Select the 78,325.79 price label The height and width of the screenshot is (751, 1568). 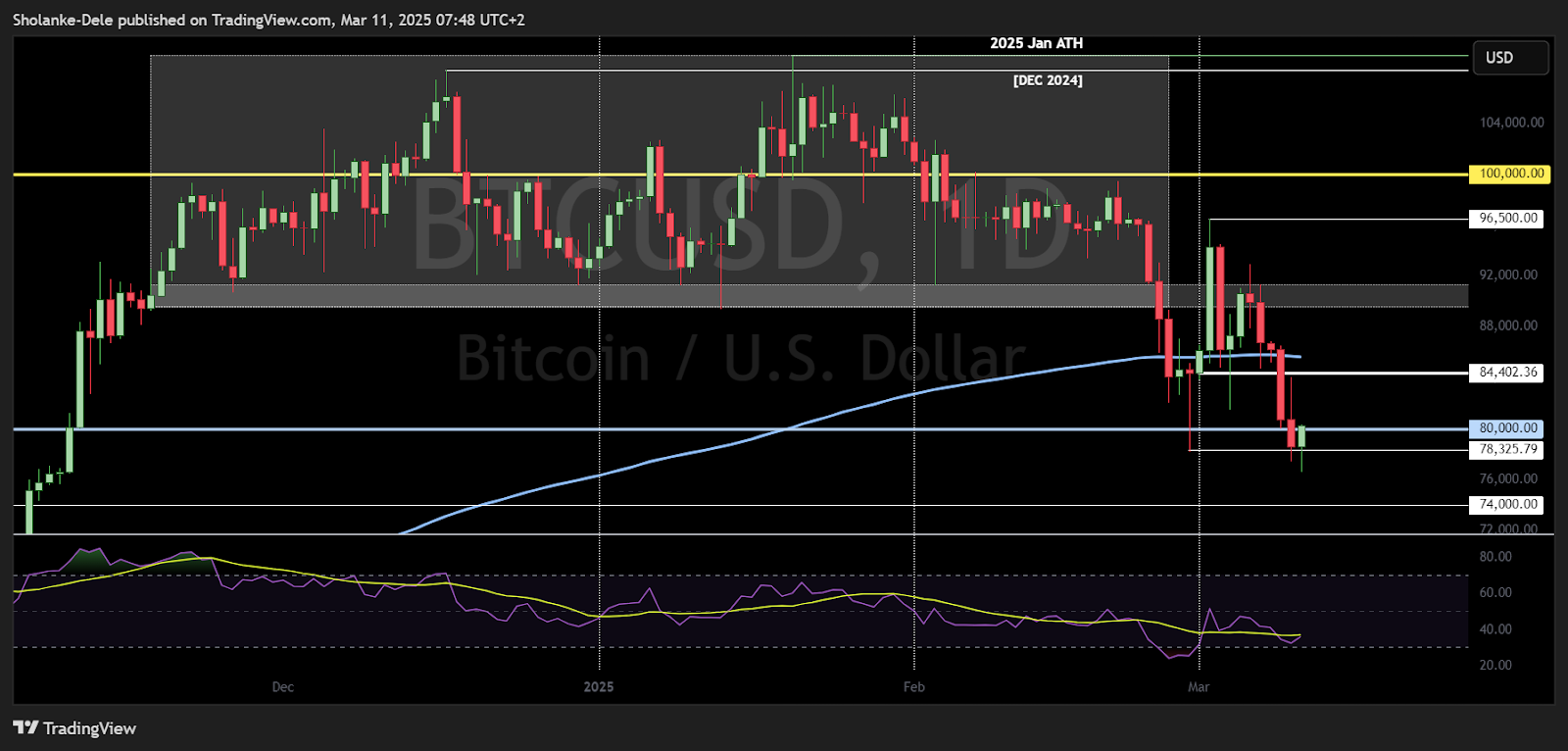pos(1507,449)
